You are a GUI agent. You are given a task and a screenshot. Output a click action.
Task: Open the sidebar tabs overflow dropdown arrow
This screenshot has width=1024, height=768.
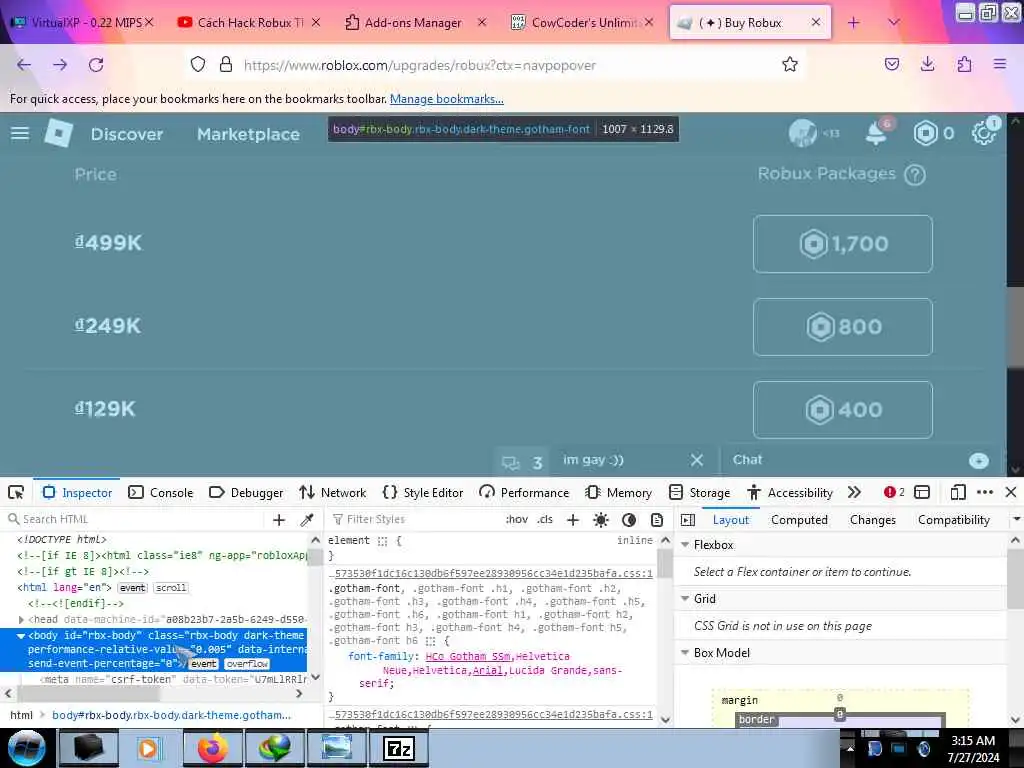click(1016, 519)
